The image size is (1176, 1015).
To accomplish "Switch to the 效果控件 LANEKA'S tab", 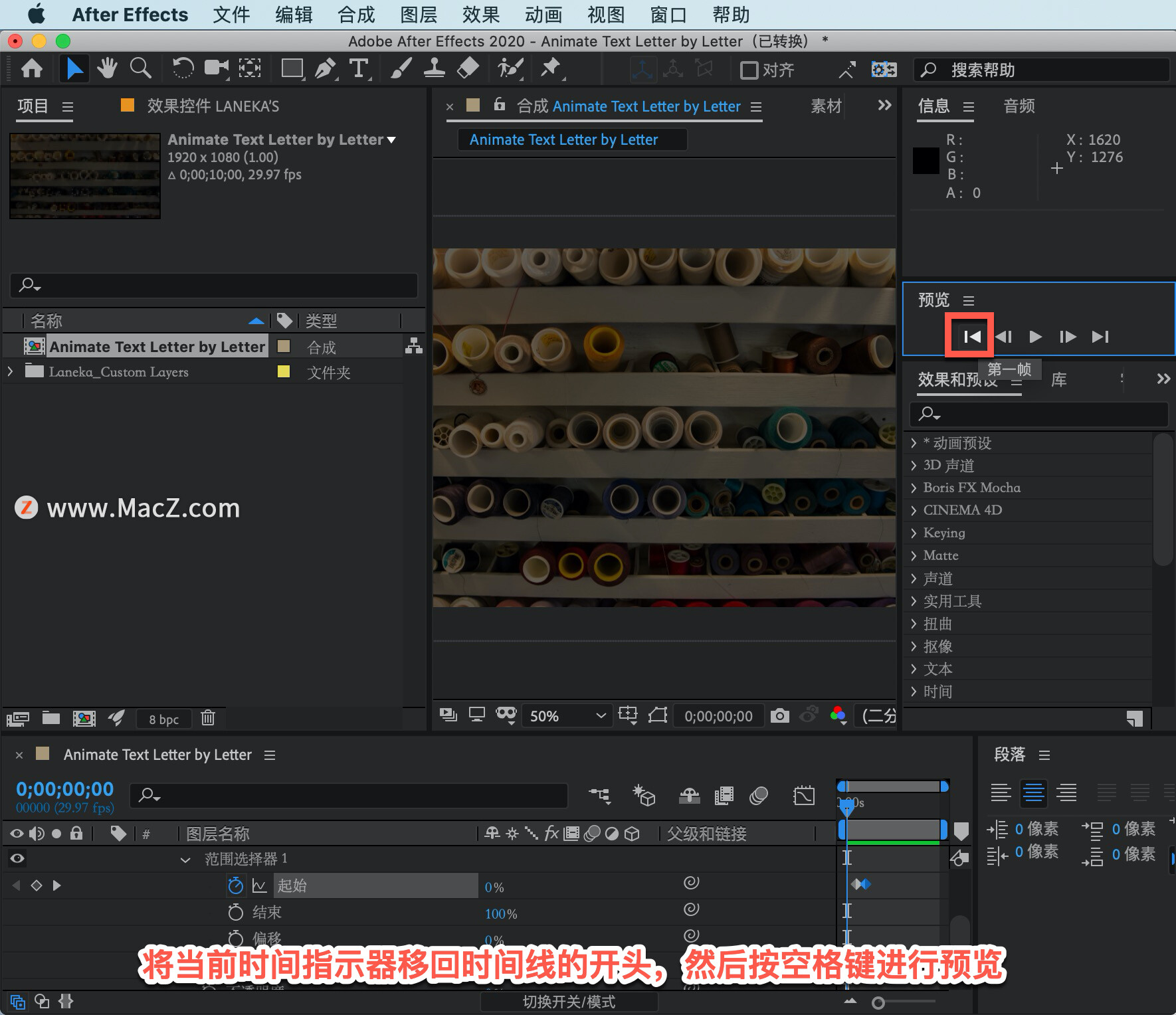I will click(213, 106).
